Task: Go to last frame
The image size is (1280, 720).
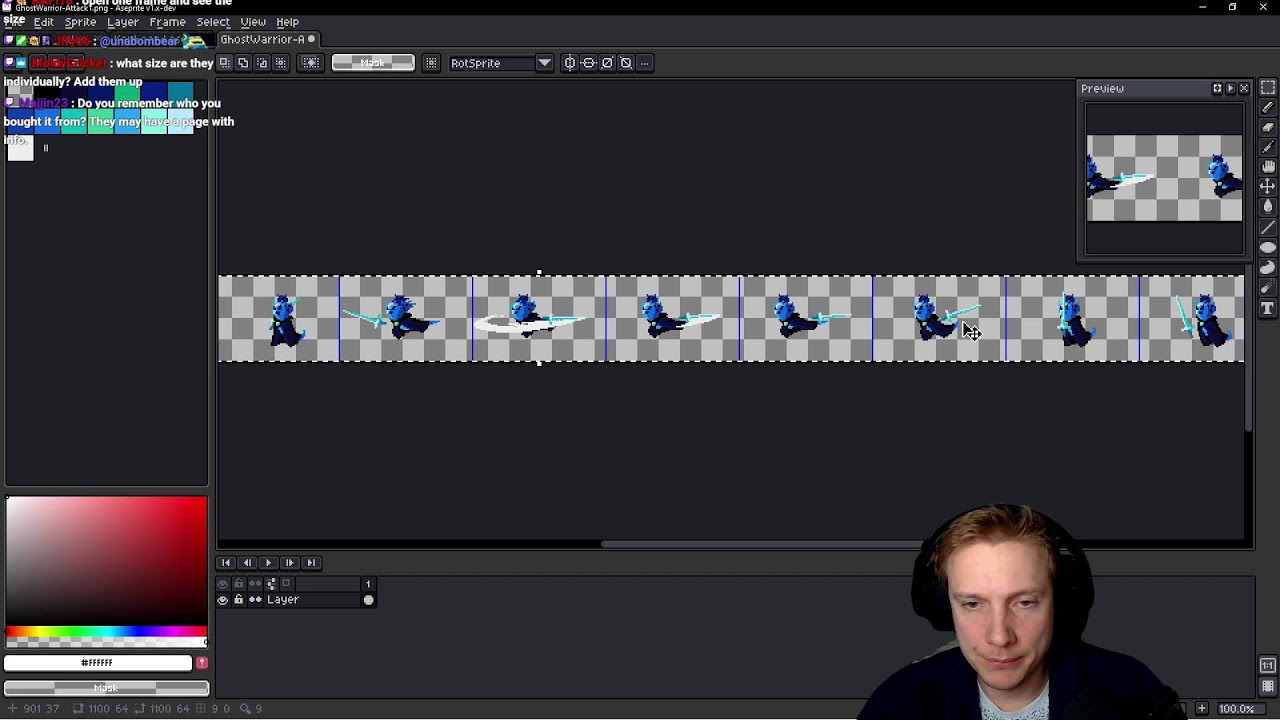Action: click(x=311, y=563)
